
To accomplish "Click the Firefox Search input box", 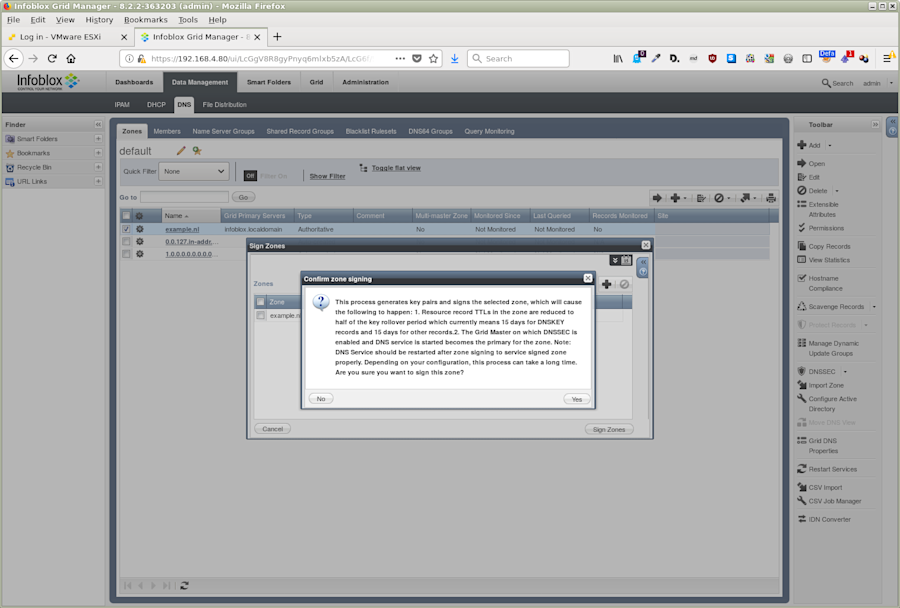I will [518, 59].
